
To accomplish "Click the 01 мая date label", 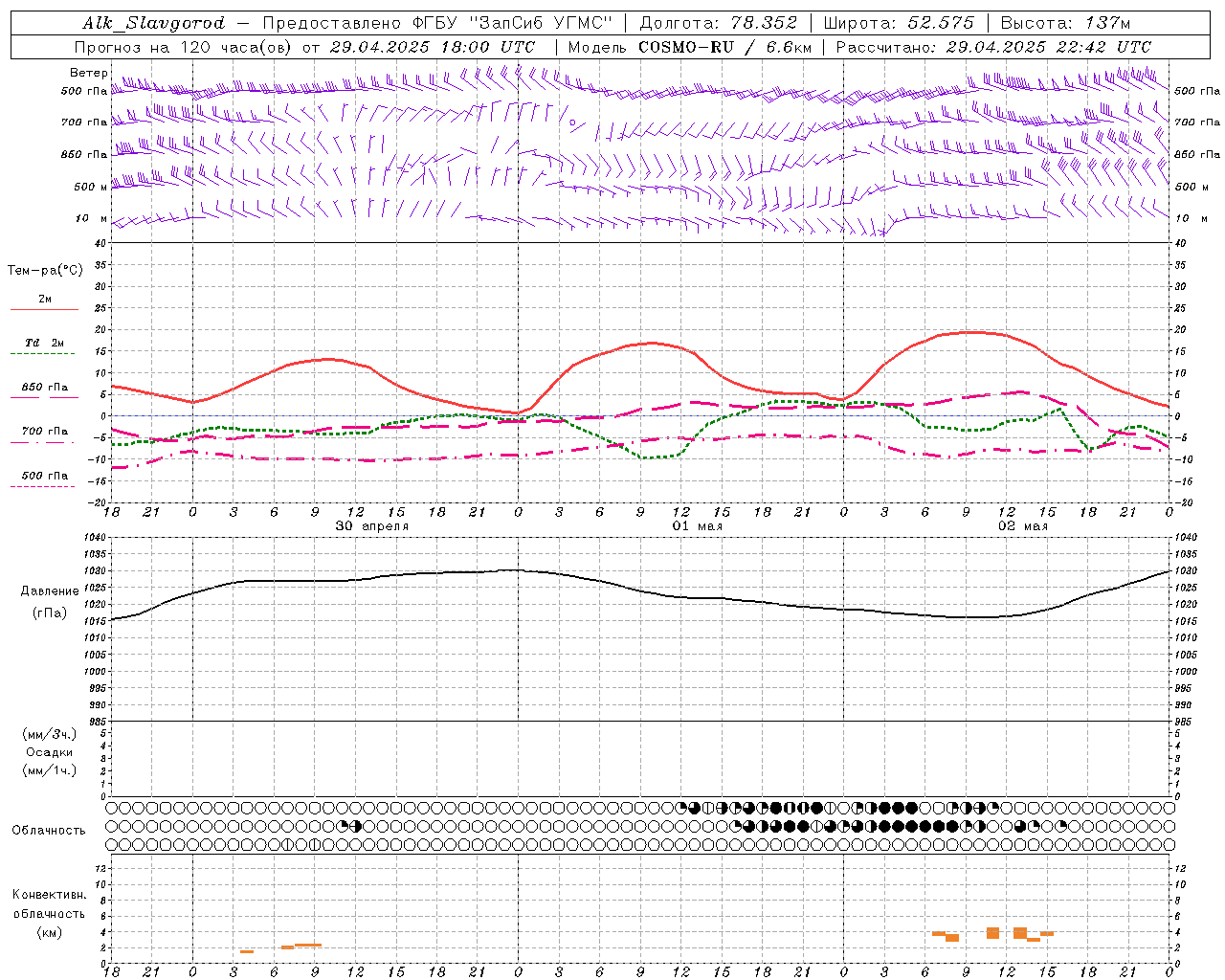I will pyautogui.click(x=697, y=526).
